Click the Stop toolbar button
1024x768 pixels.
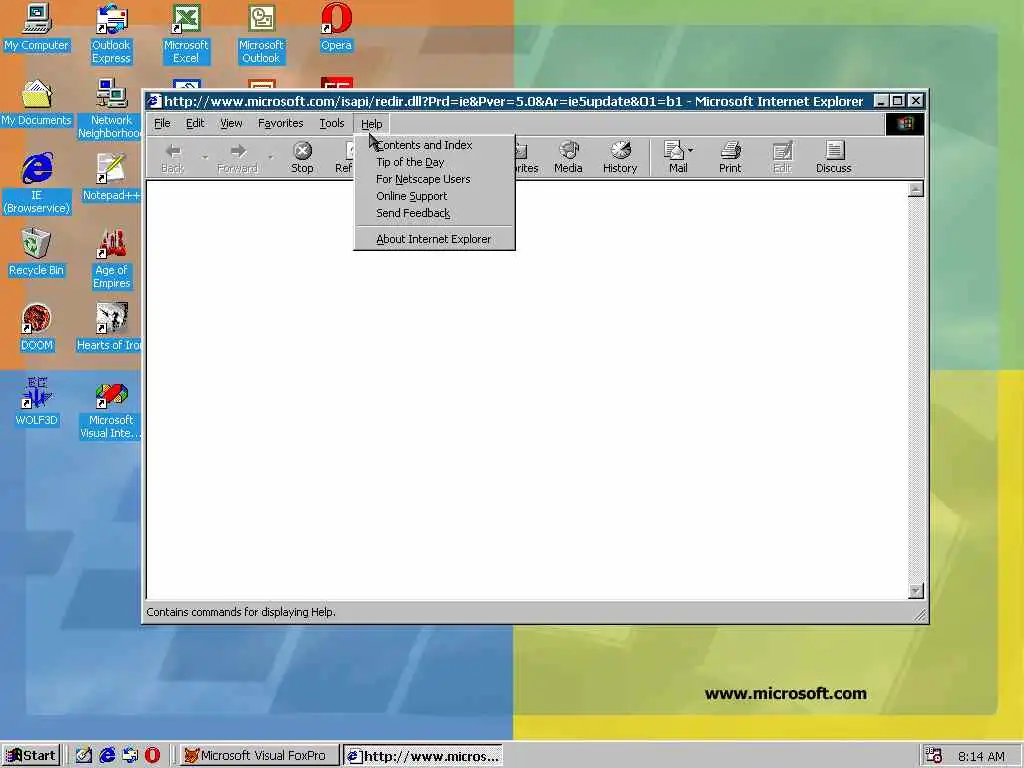tap(302, 157)
